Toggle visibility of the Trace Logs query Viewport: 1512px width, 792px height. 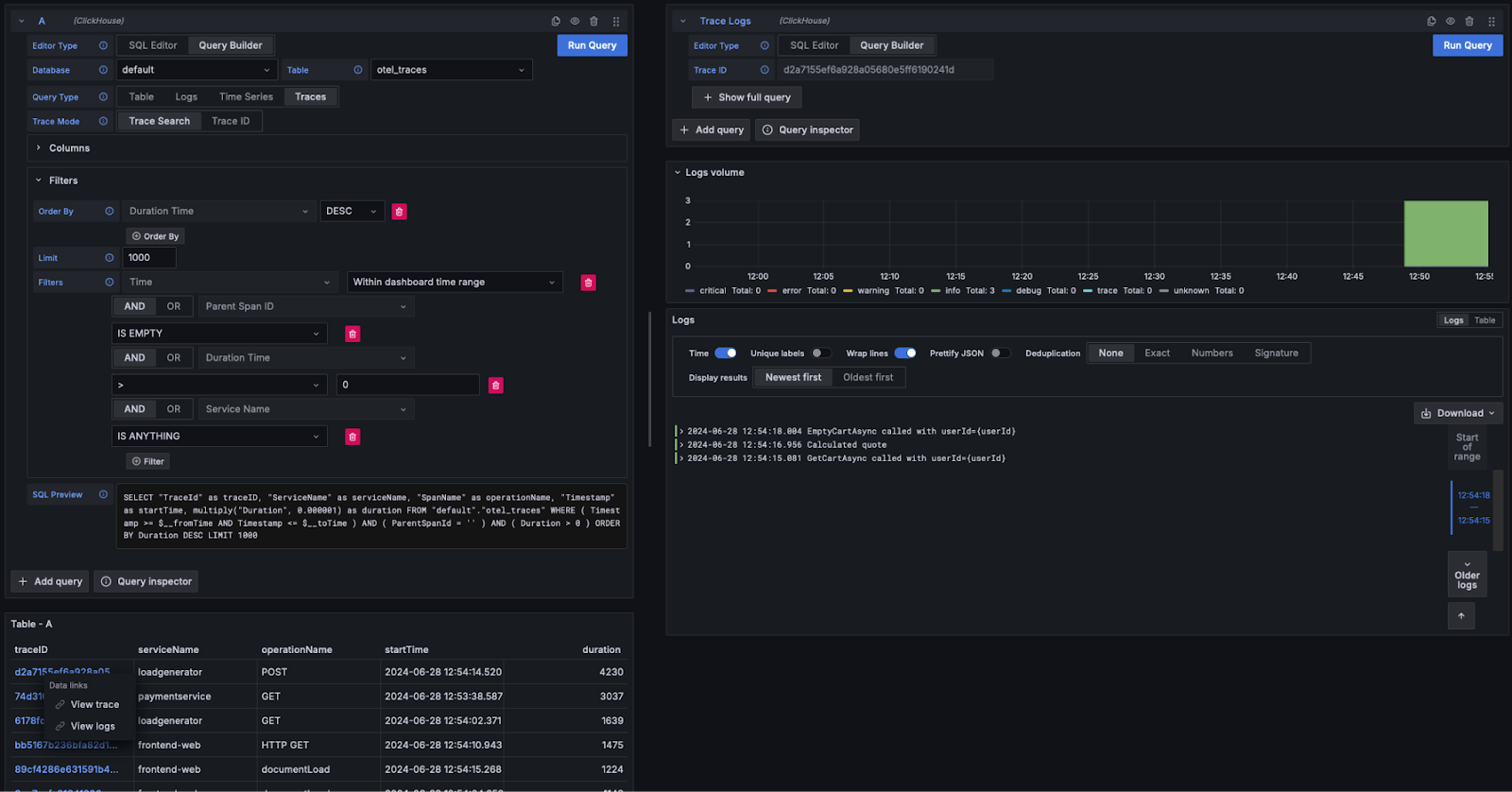click(x=1450, y=21)
